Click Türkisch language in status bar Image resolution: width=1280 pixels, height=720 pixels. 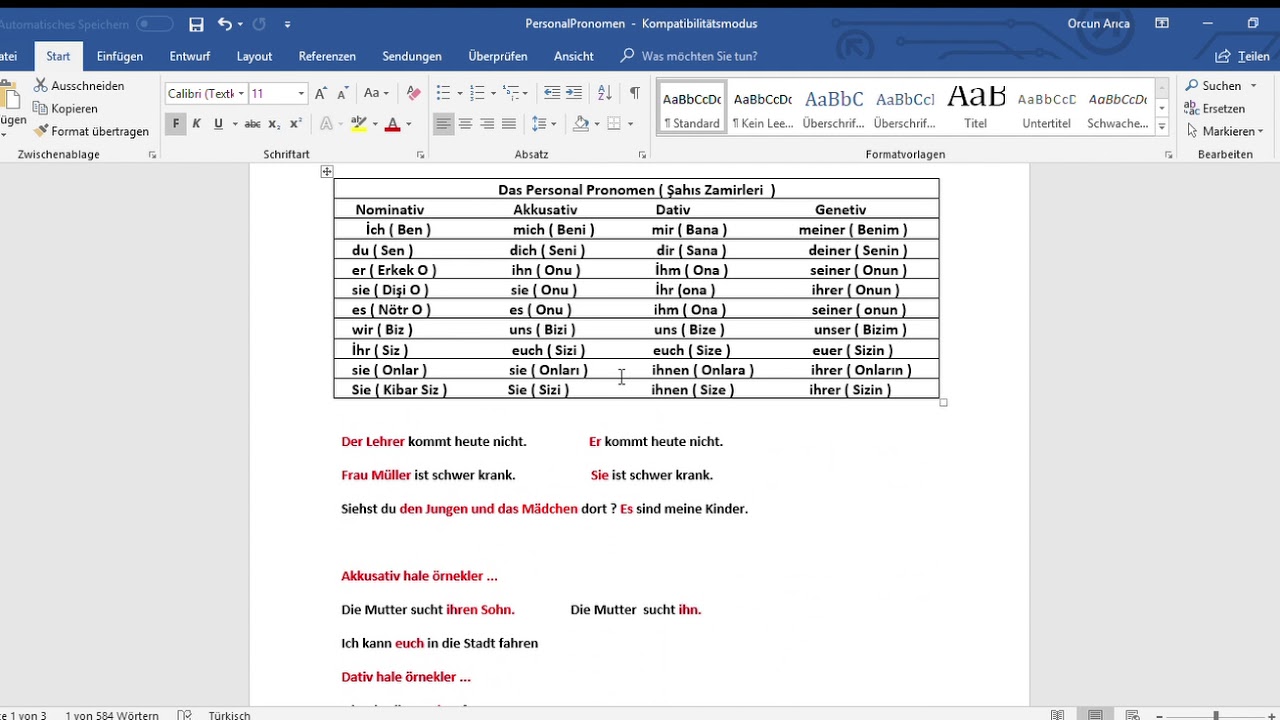pyautogui.click(x=229, y=715)
